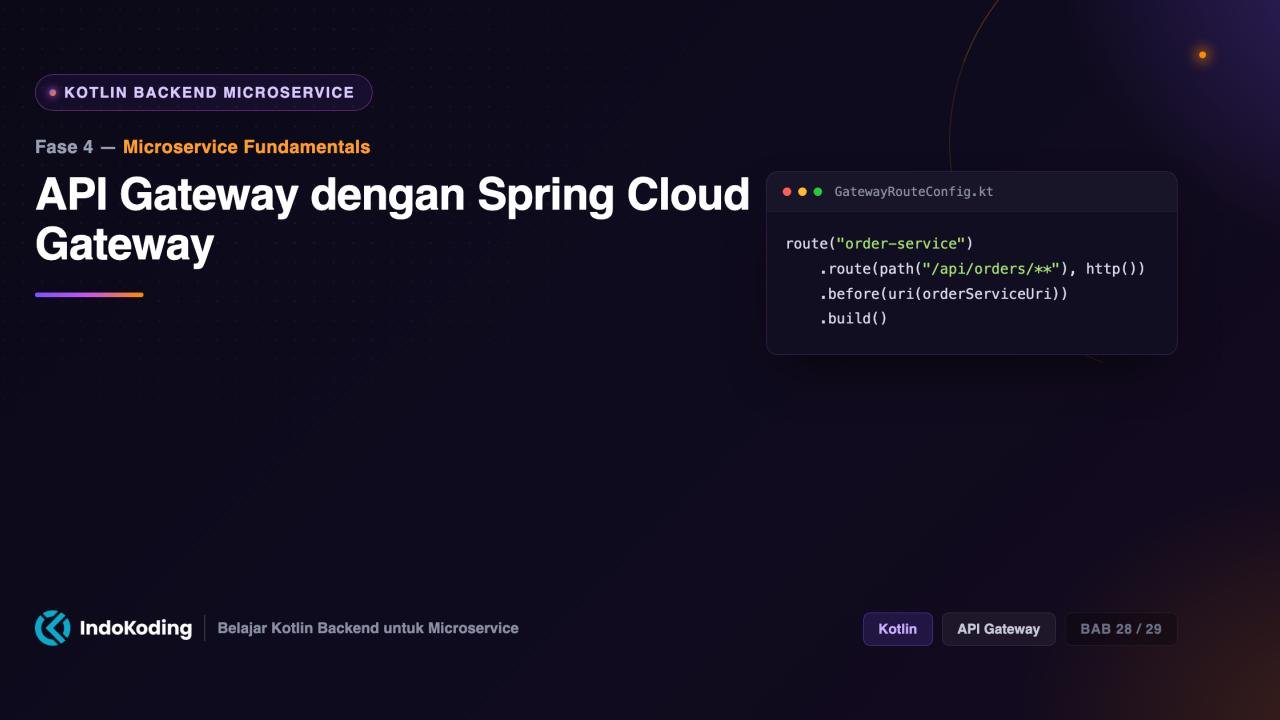
Task: Click the IndoKoding logo icon
Action: click(53, 628)
